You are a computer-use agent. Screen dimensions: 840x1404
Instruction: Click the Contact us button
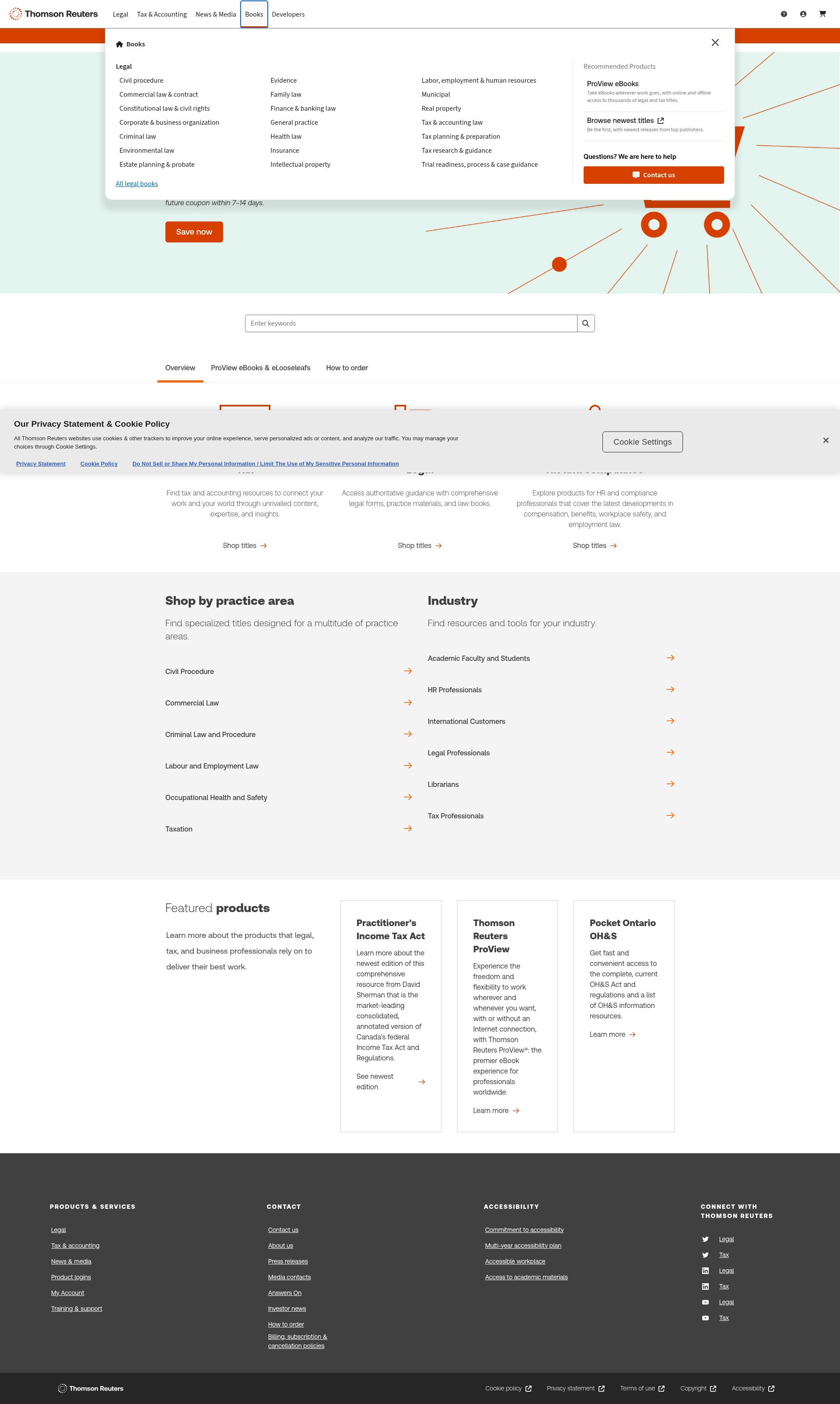(653, 175)
